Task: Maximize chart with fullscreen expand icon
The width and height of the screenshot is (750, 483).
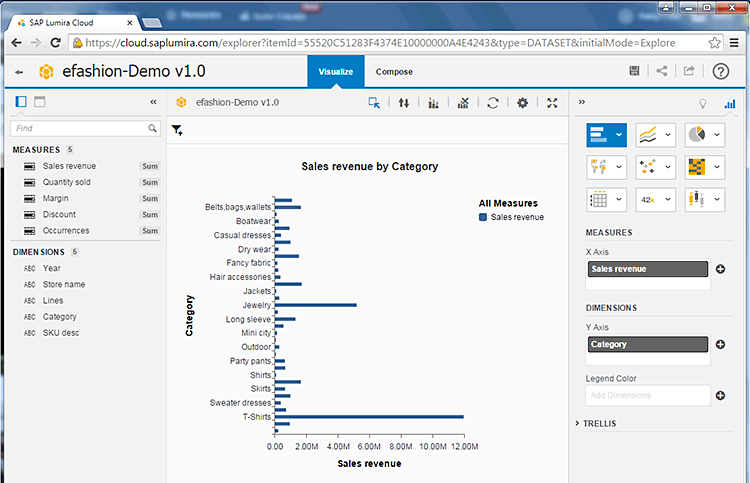Action: tap(552, 102)
